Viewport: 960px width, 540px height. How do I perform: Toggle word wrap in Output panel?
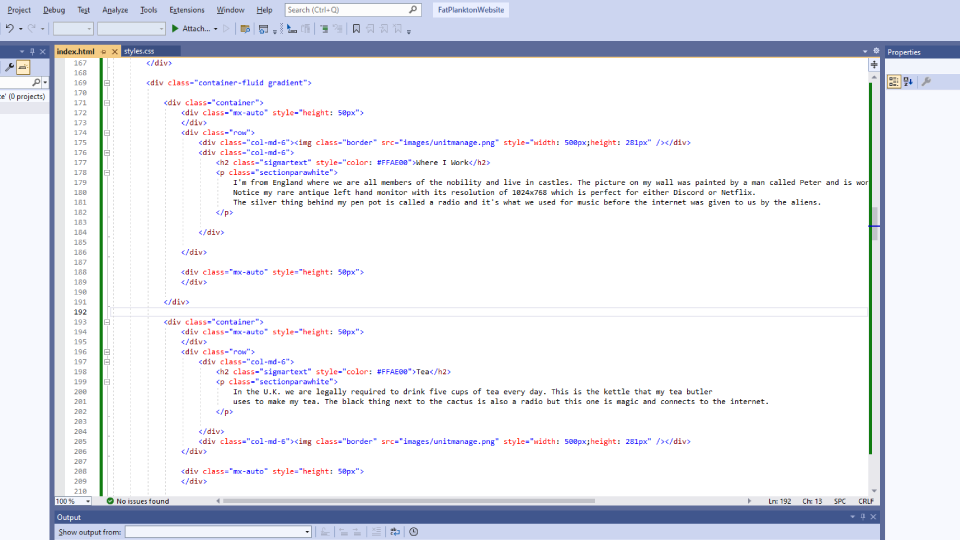[395, 532]
